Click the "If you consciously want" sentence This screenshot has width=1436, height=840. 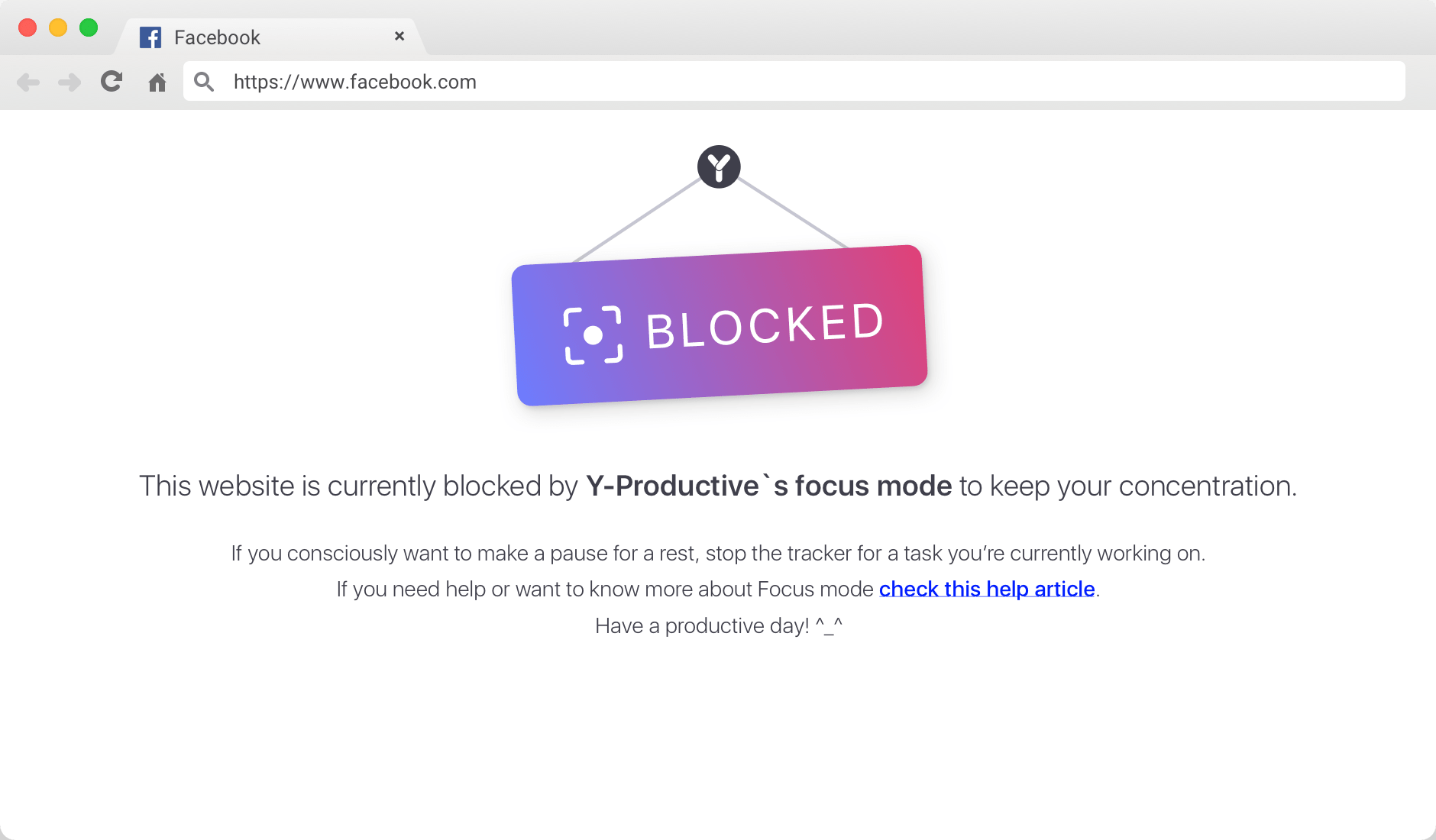[718, 553]
